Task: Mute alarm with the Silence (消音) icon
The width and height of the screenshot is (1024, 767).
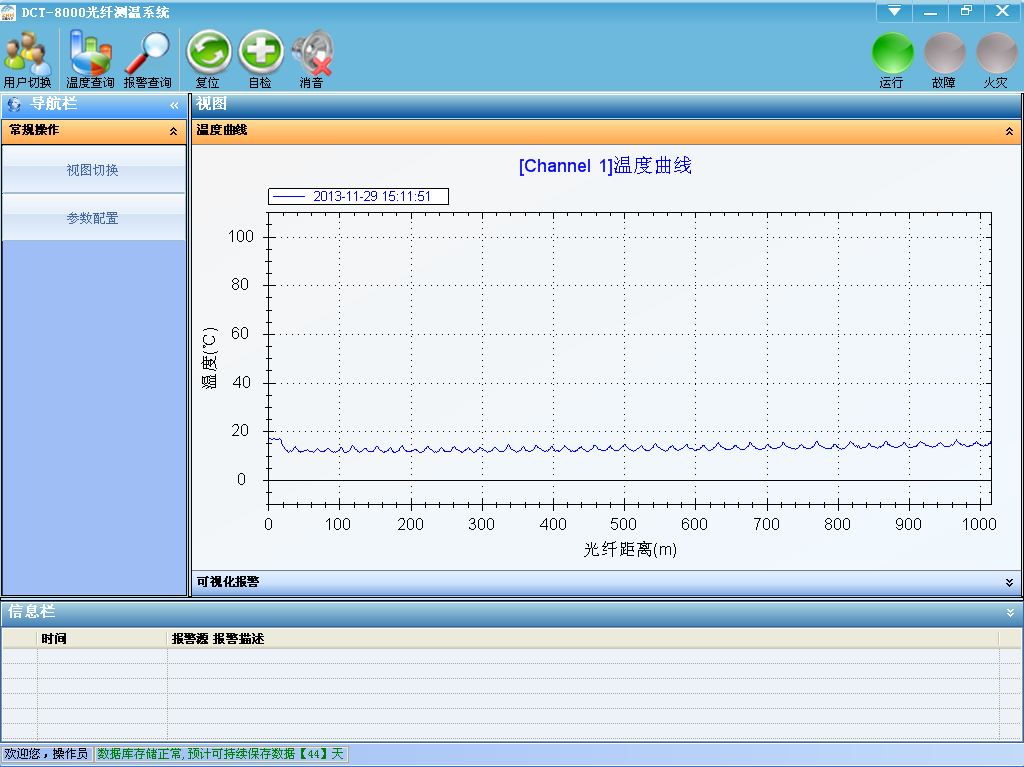Action: point(312,56)
